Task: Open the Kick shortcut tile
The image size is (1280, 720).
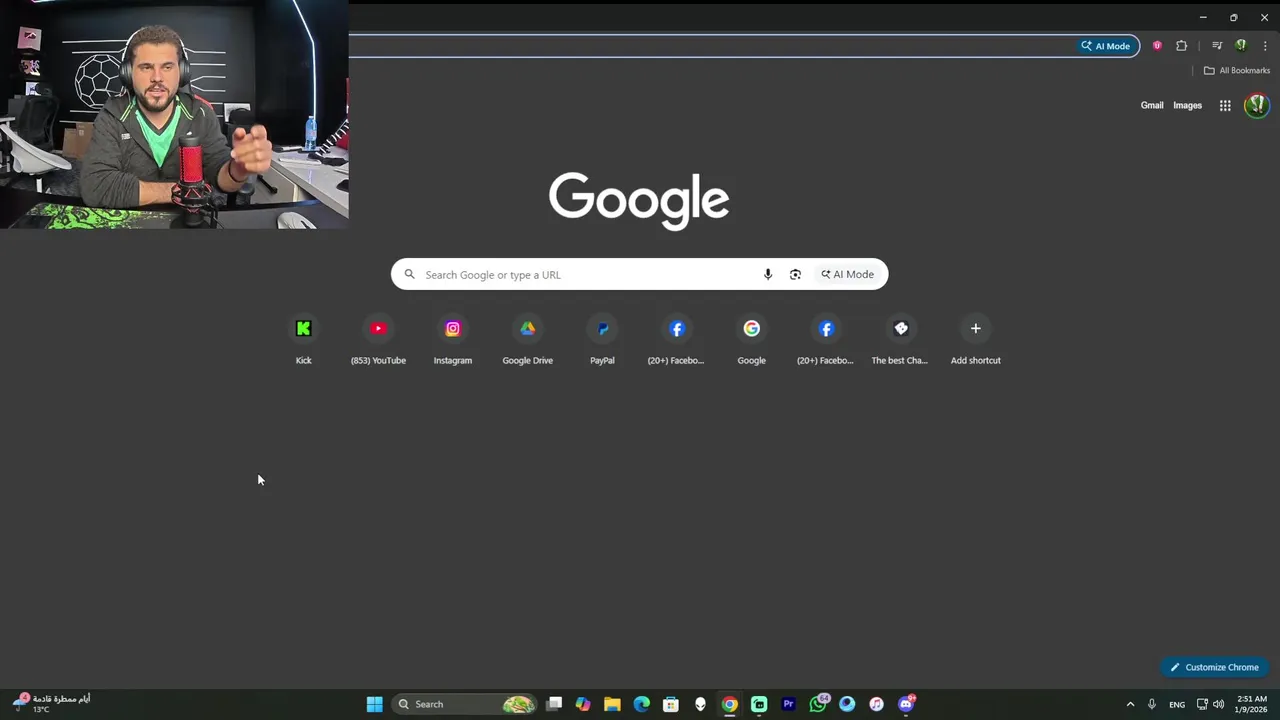Action: [x=304, y=340]
